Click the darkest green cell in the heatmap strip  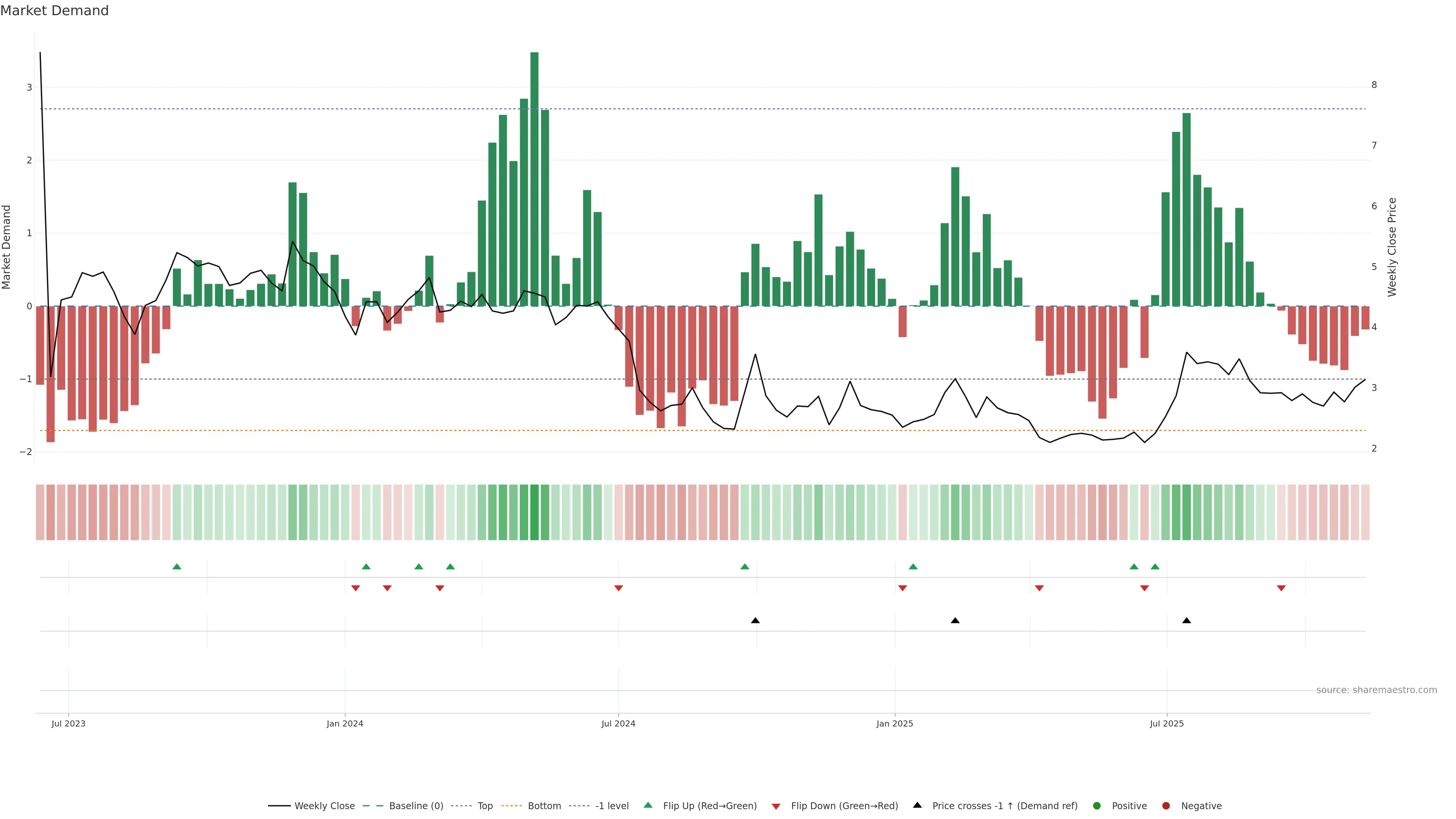click(x=534, y=512)
